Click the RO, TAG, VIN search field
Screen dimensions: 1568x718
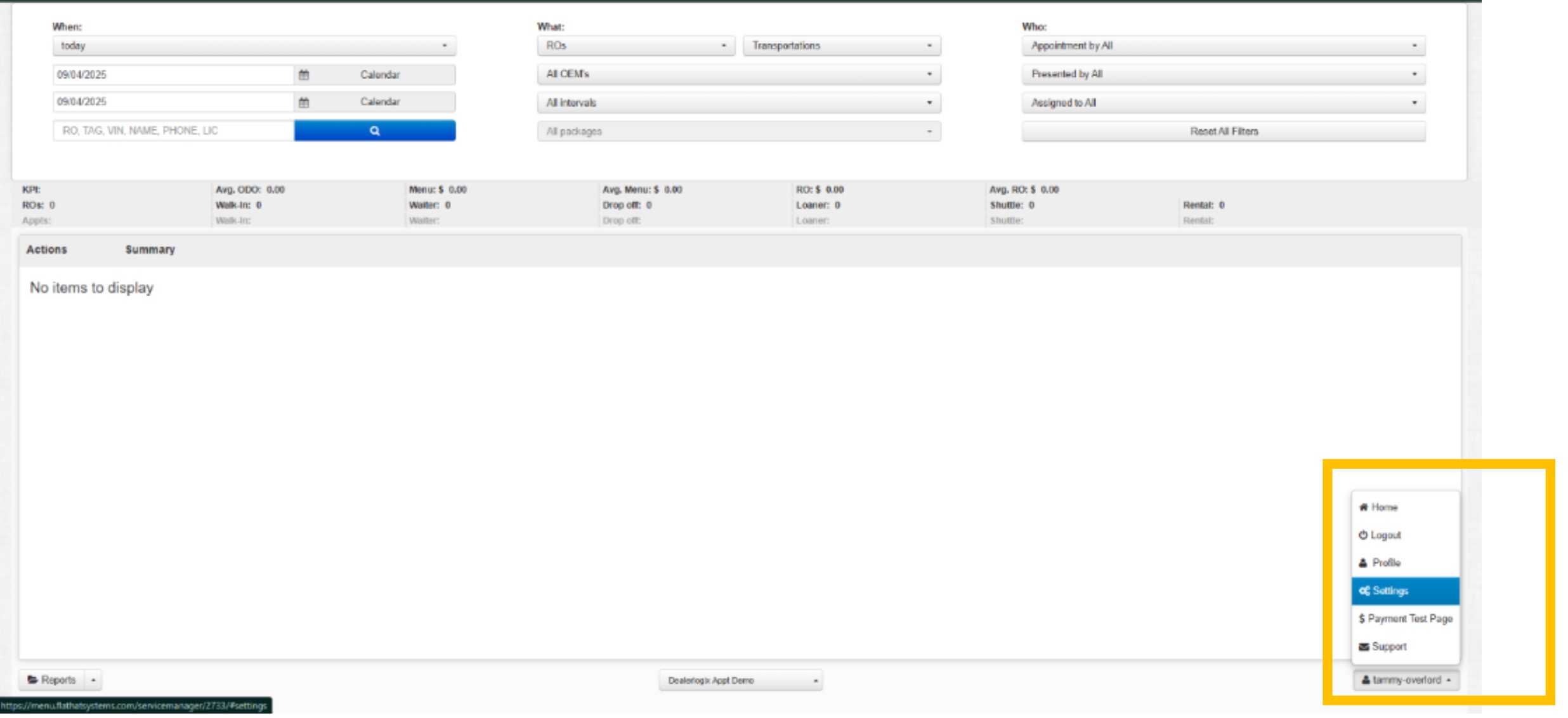pos(173,131)
